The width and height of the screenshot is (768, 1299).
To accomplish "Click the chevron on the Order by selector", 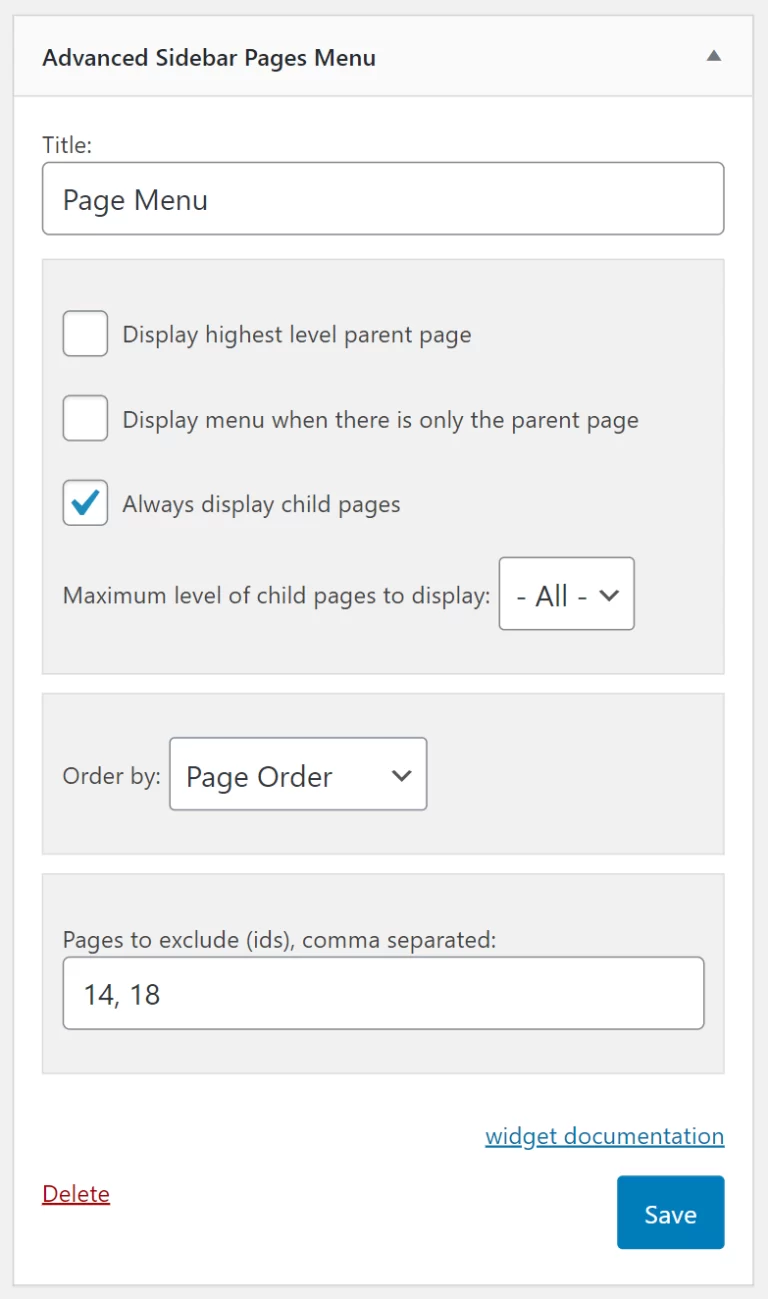I will click(x=400, y=775).
